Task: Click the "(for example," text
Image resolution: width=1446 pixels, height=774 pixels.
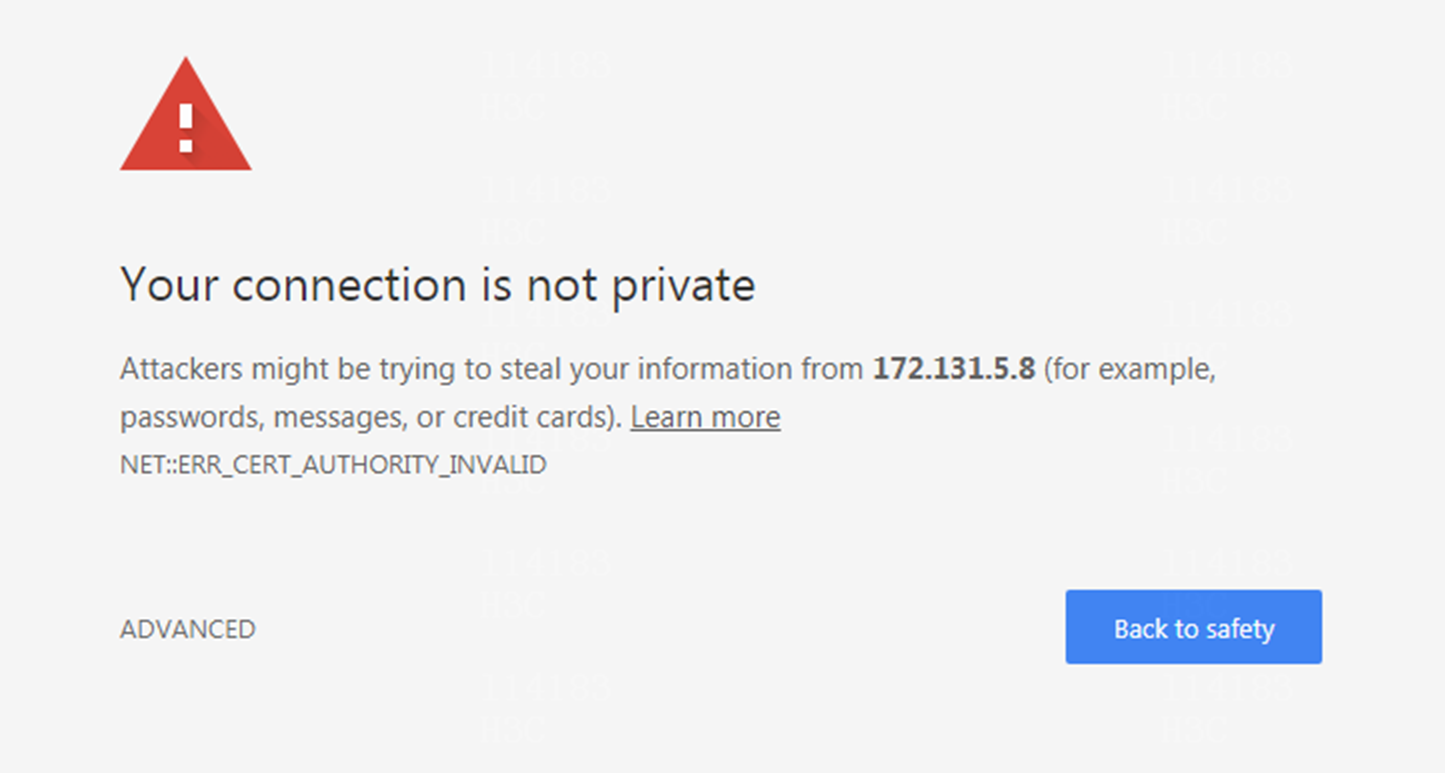Action: [x=1130, y=371]
